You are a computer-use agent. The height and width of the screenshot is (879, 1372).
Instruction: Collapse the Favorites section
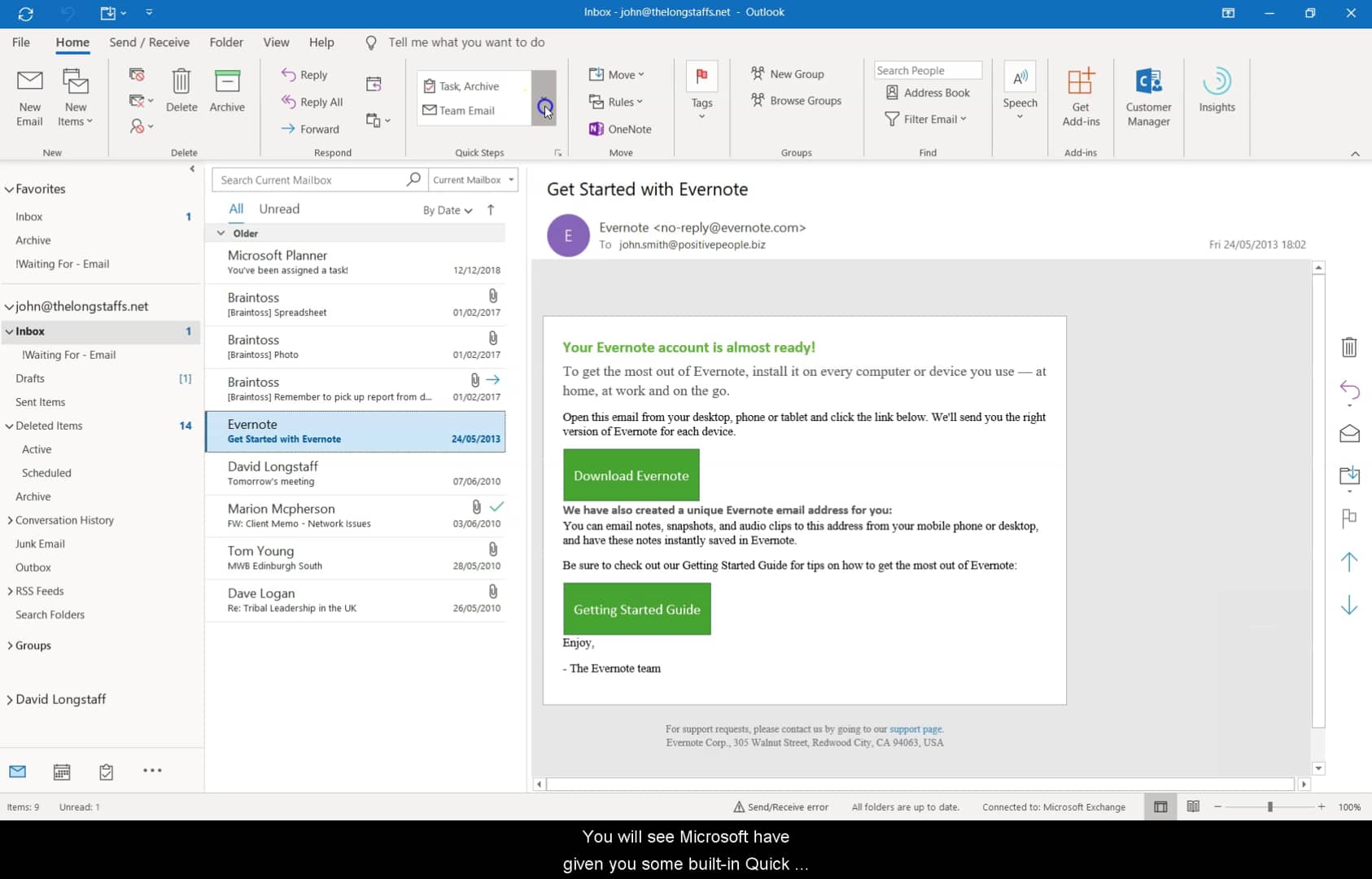point(9,189)
